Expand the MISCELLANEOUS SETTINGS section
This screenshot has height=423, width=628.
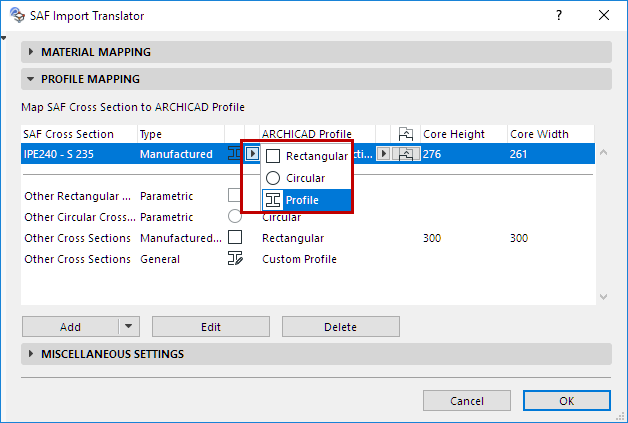click(316, 354)
